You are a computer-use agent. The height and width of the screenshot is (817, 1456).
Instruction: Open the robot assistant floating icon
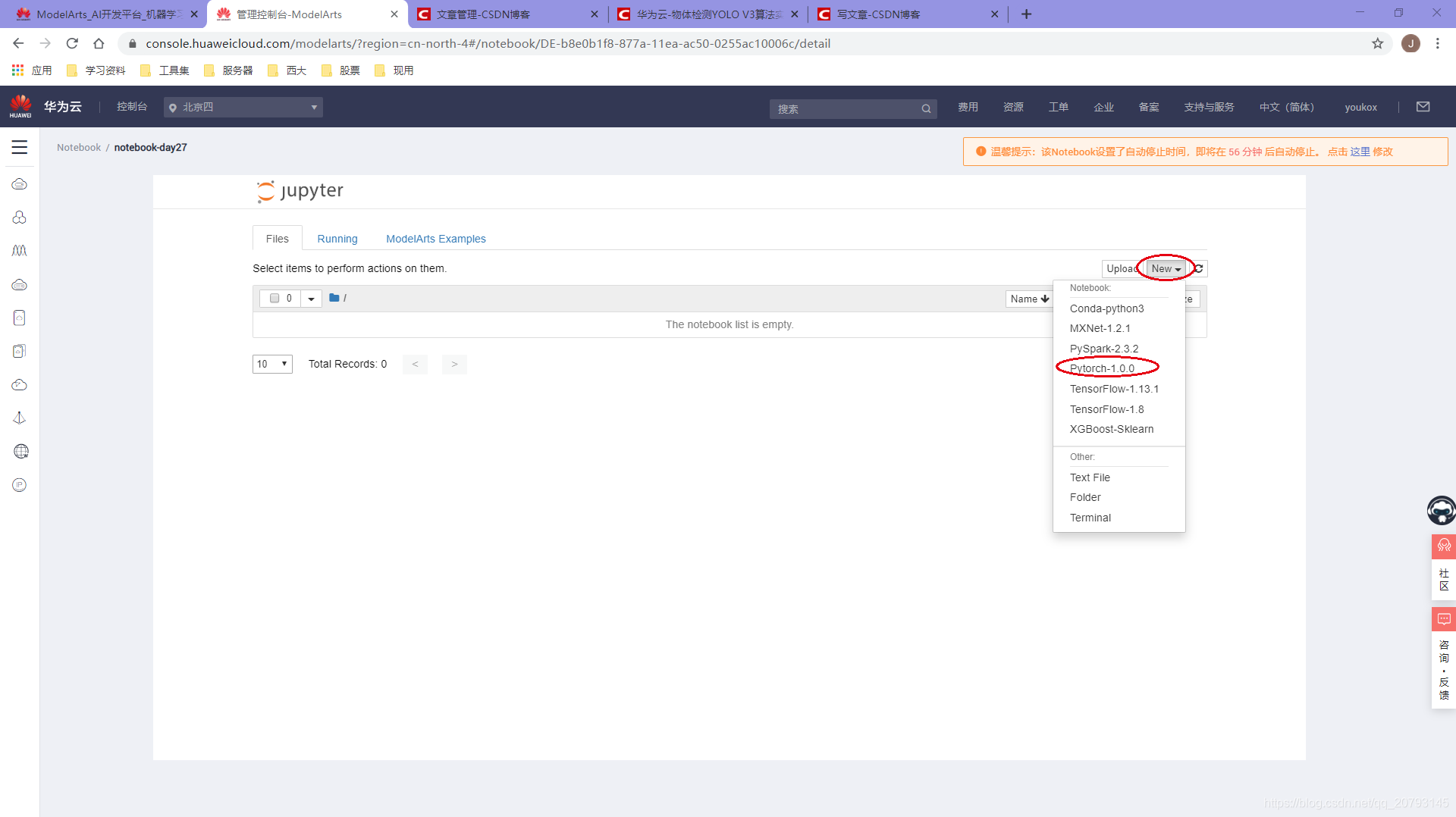pyautogui.click(x=1441, y=510)
